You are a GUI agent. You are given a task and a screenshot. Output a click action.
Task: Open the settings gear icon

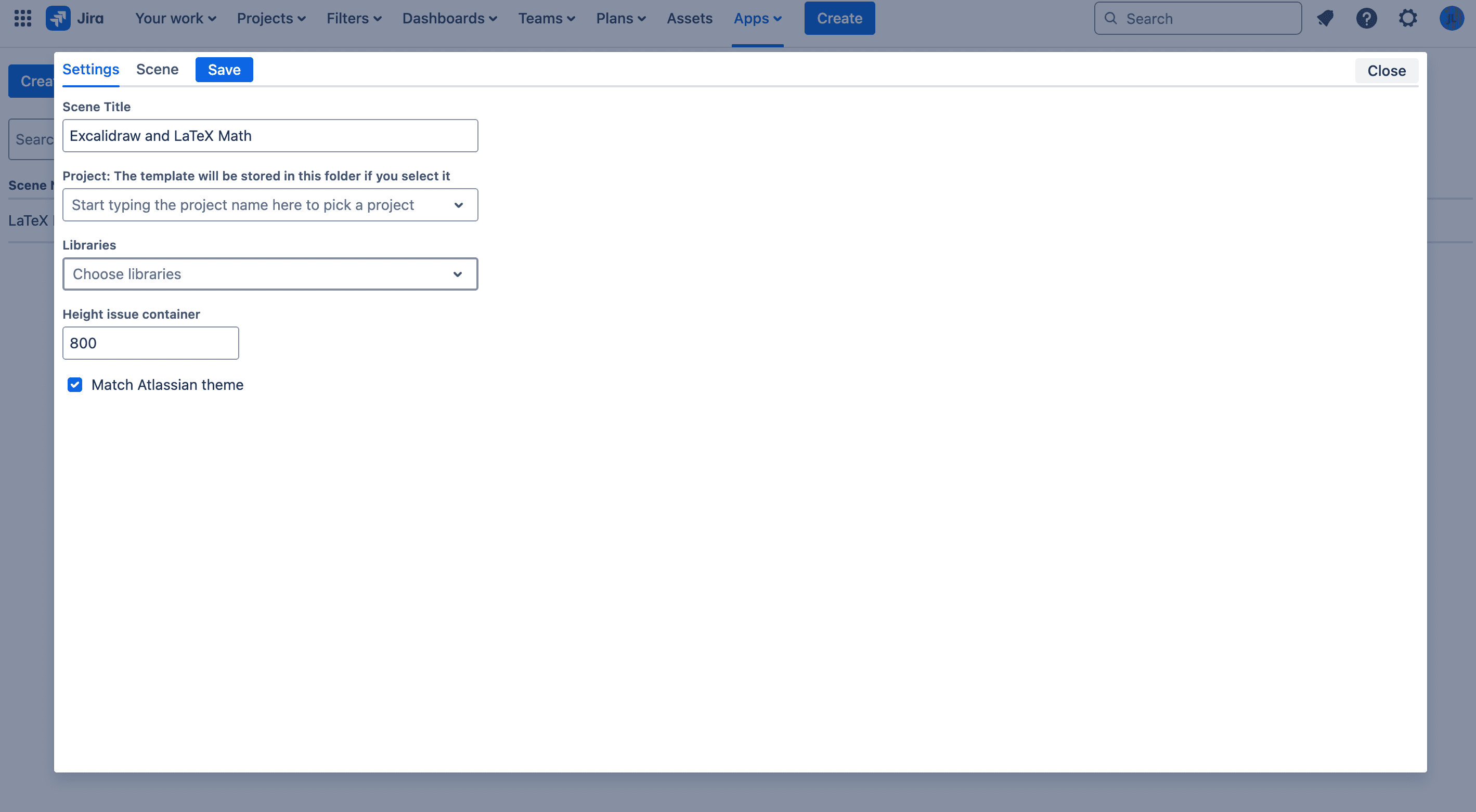tap(1408, 18)
